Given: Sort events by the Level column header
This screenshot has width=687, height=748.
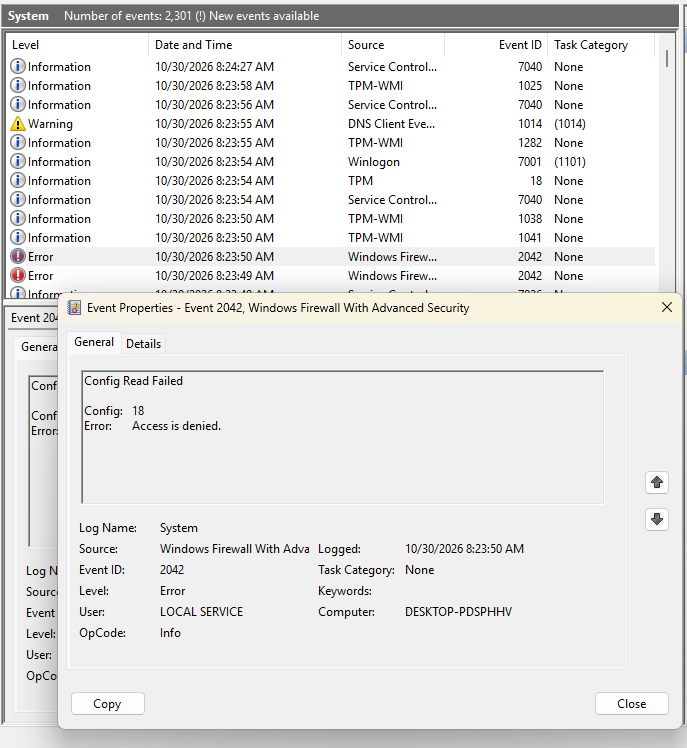Looking at the screenshot, I should pos(77,45).
